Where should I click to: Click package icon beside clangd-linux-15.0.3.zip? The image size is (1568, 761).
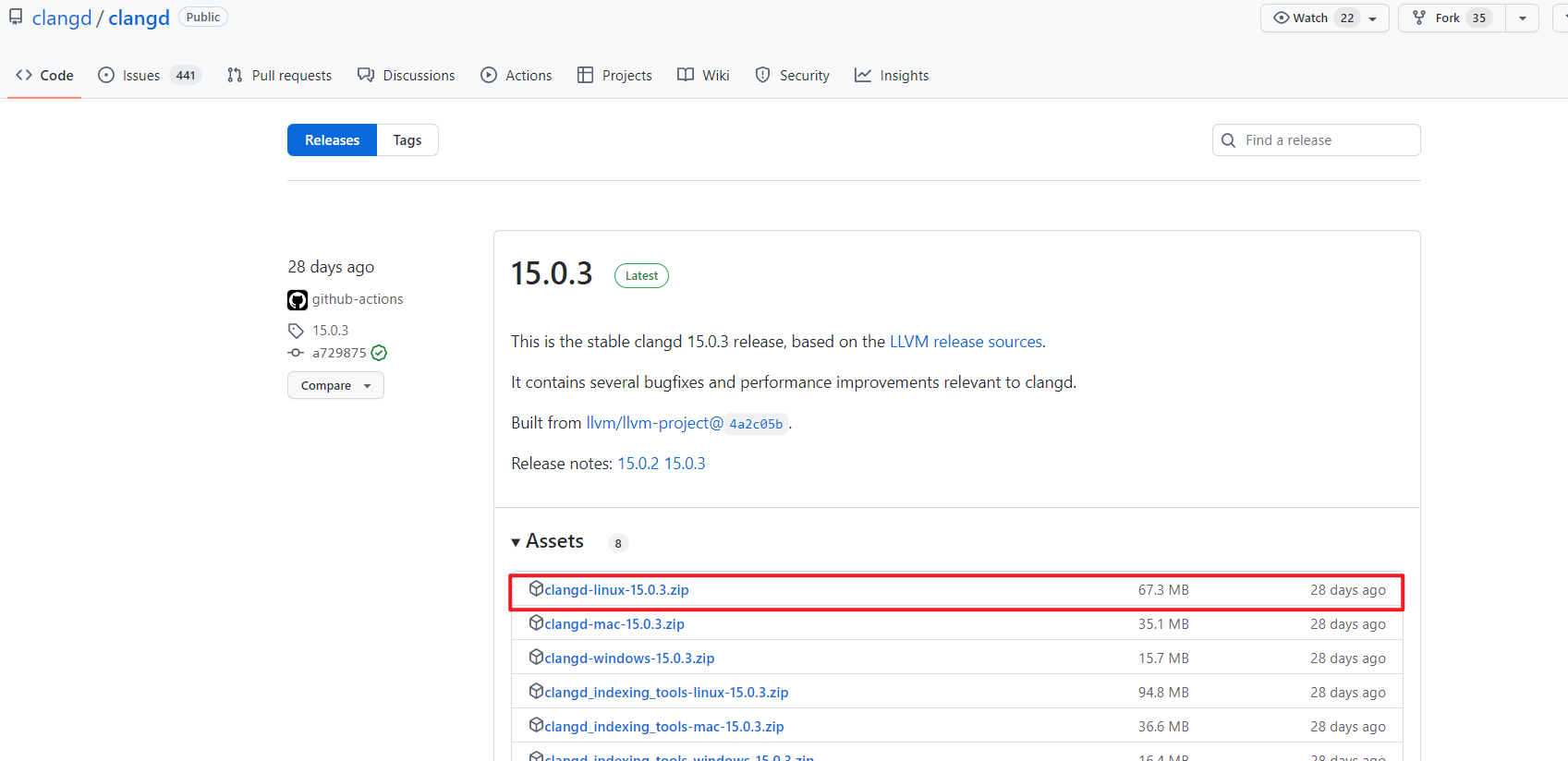click(x=536, y=588)
